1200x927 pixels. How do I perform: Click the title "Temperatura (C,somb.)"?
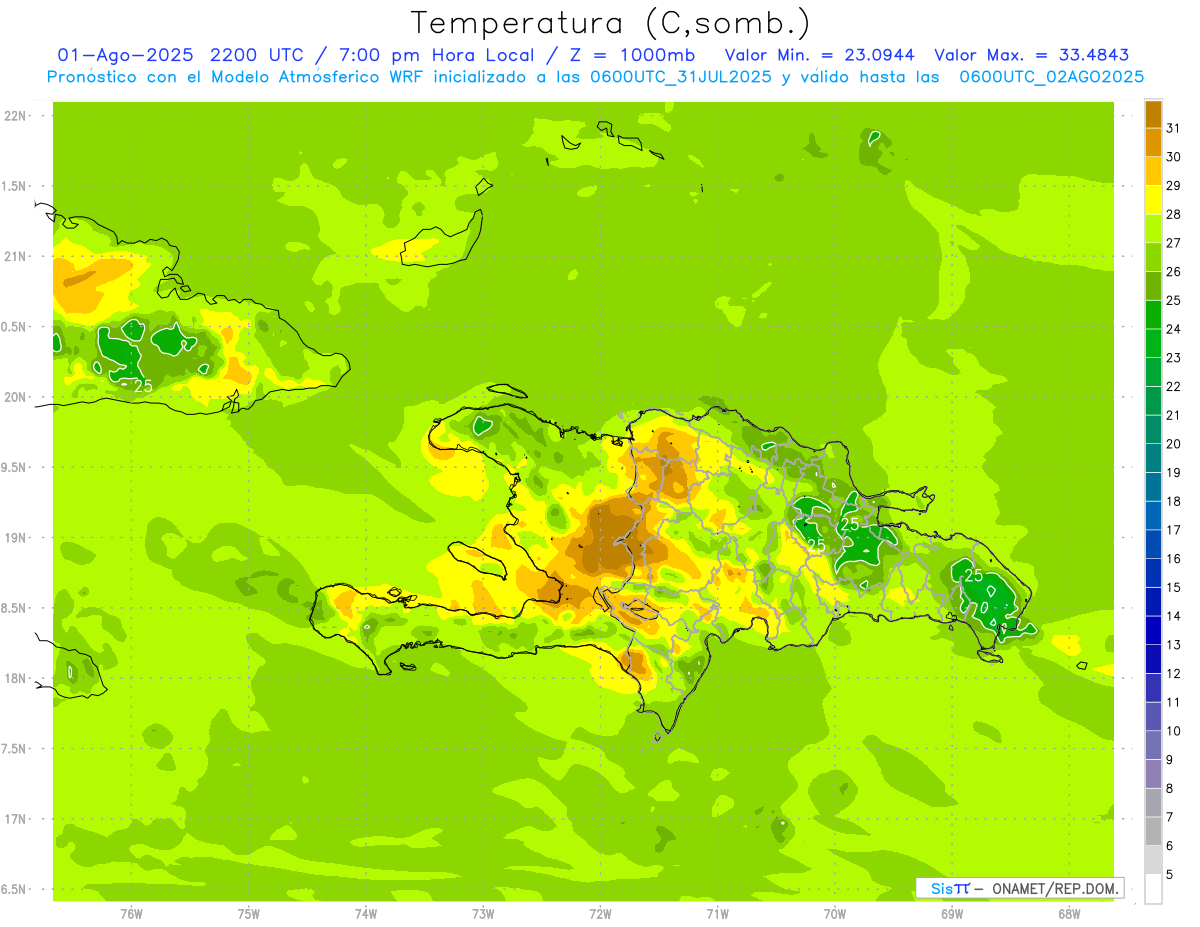611,23
